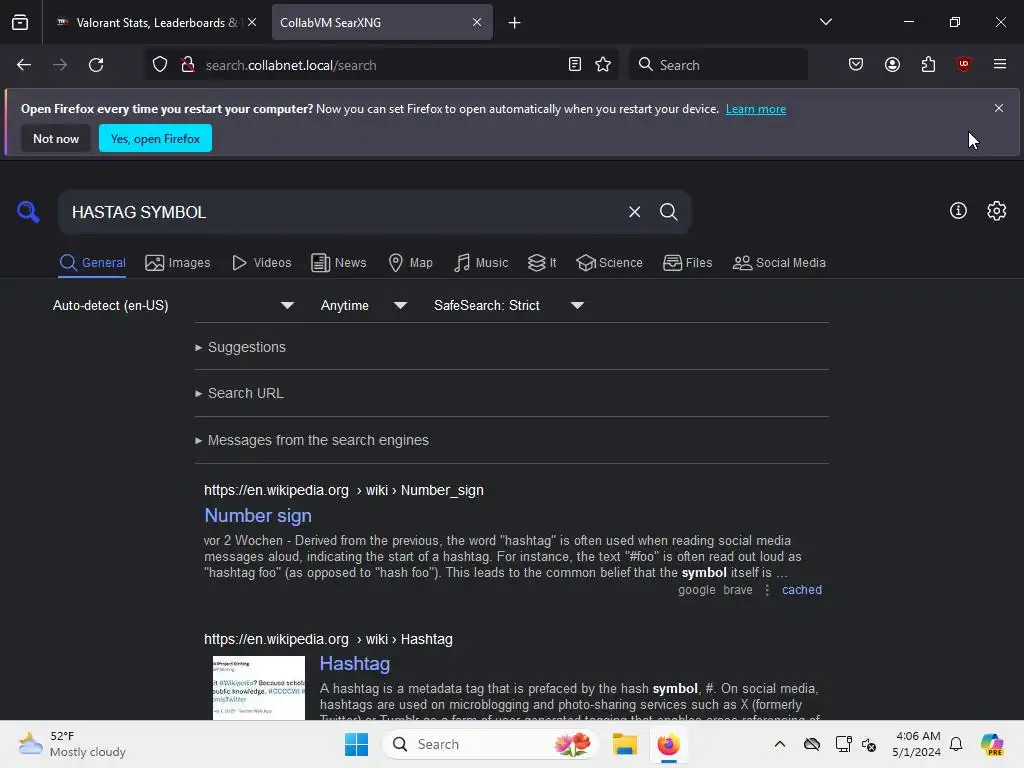The height and width of the screenshot is (768, 1024).
Task: Open the Firefox application menu
Action: [x=1000, y=64]
